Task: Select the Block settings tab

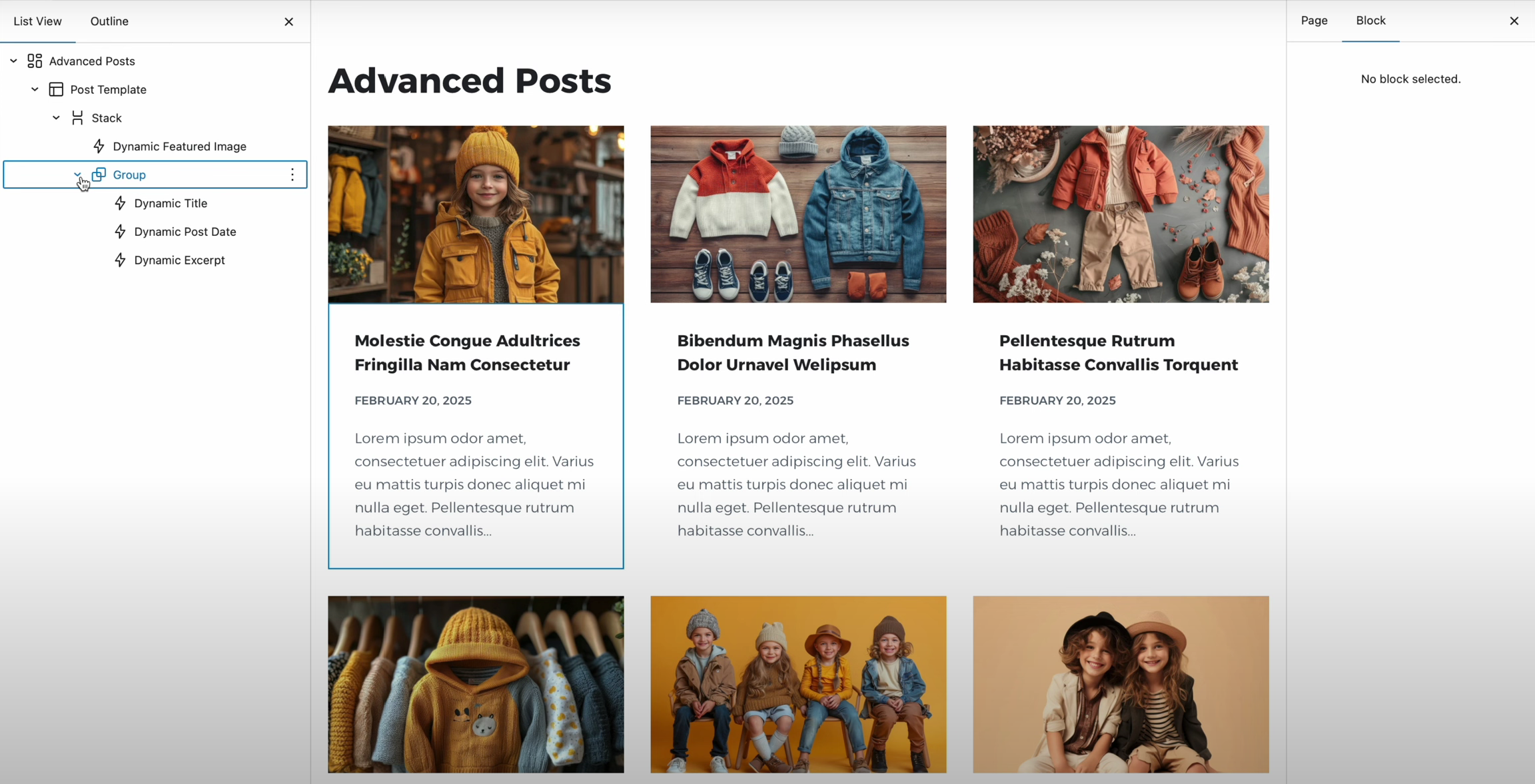Action: point(1370,21)
